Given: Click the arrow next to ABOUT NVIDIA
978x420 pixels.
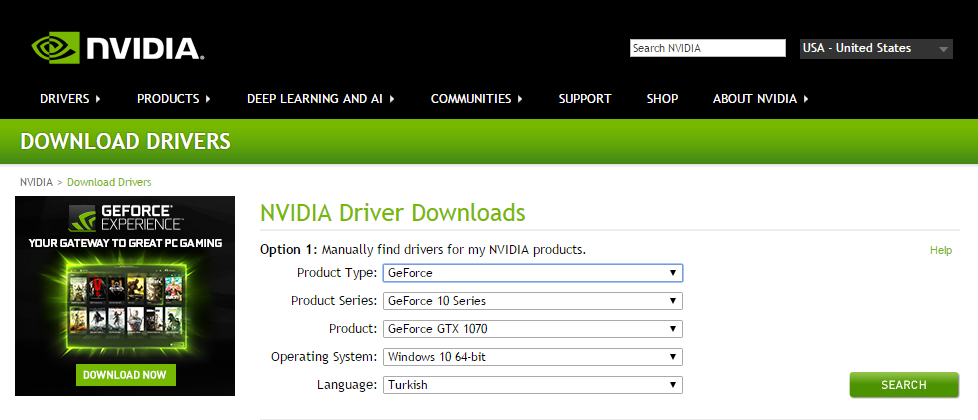Looking at the screenshot, I should [x=806, y=99].
